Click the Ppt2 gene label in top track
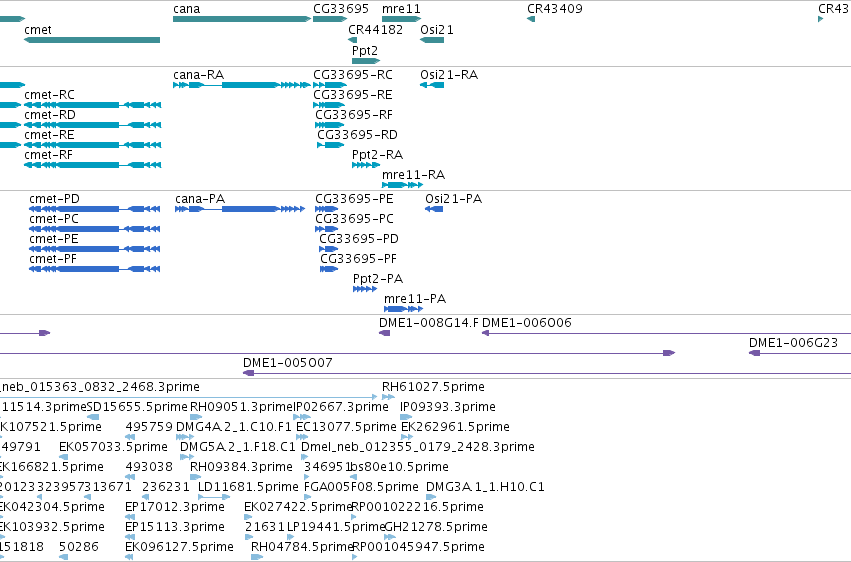 pyautogui.click(x=365, y=50)
